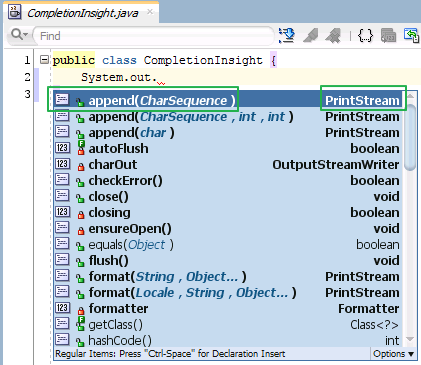
Task: Click the Regular Items status text
Action: 170,354
